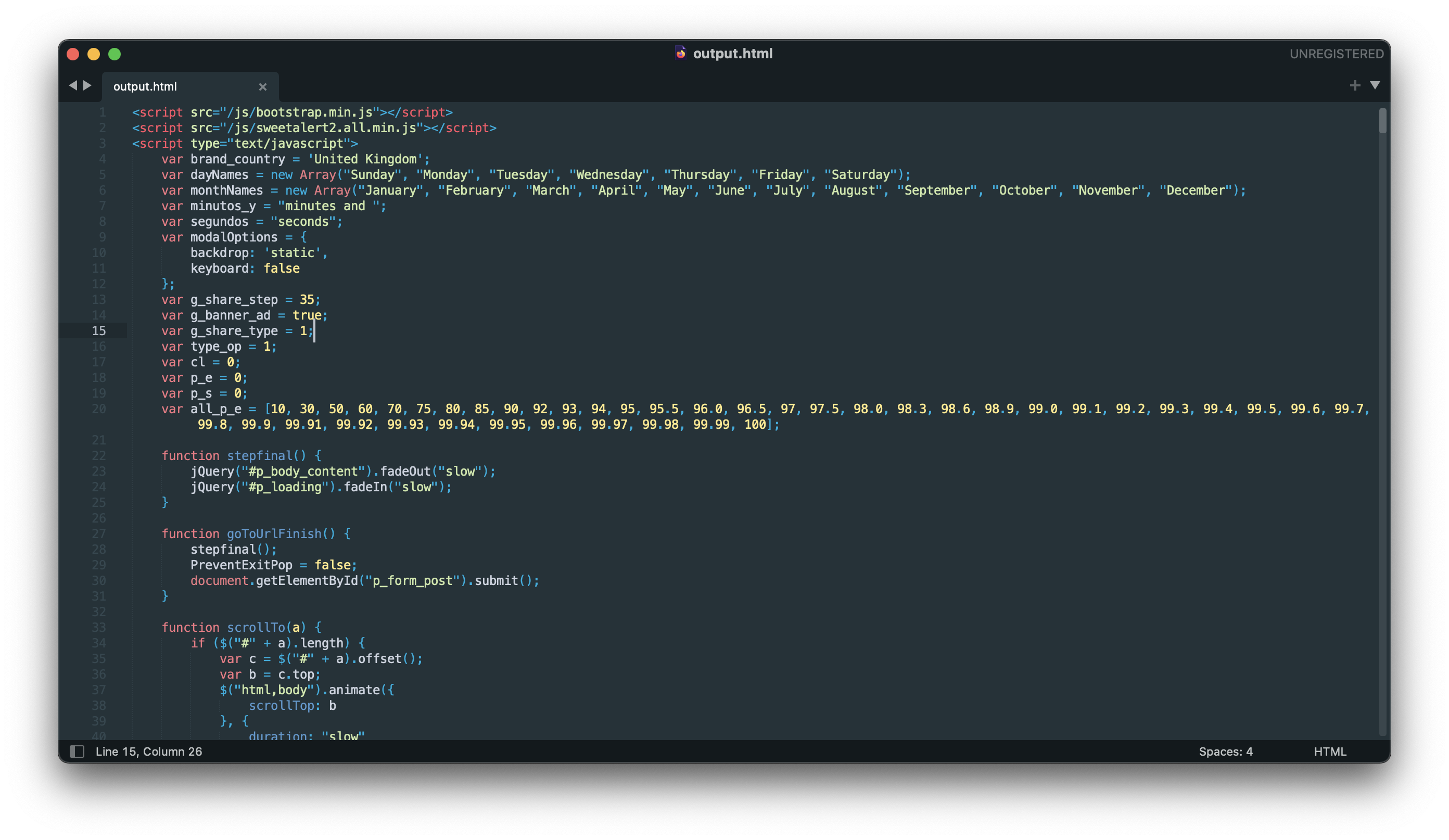Click the forward navigation arrow in tab bar
The image size is (1449, 840).
[x=87, y=86]
